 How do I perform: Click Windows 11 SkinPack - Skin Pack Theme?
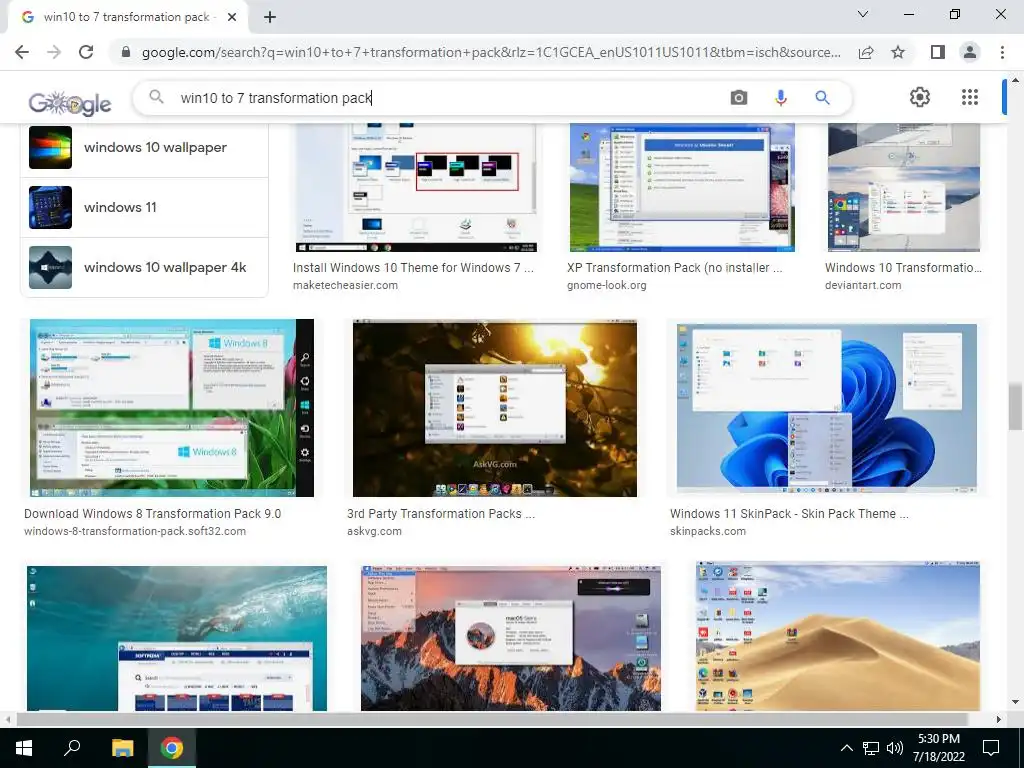(x=789, y=514)
